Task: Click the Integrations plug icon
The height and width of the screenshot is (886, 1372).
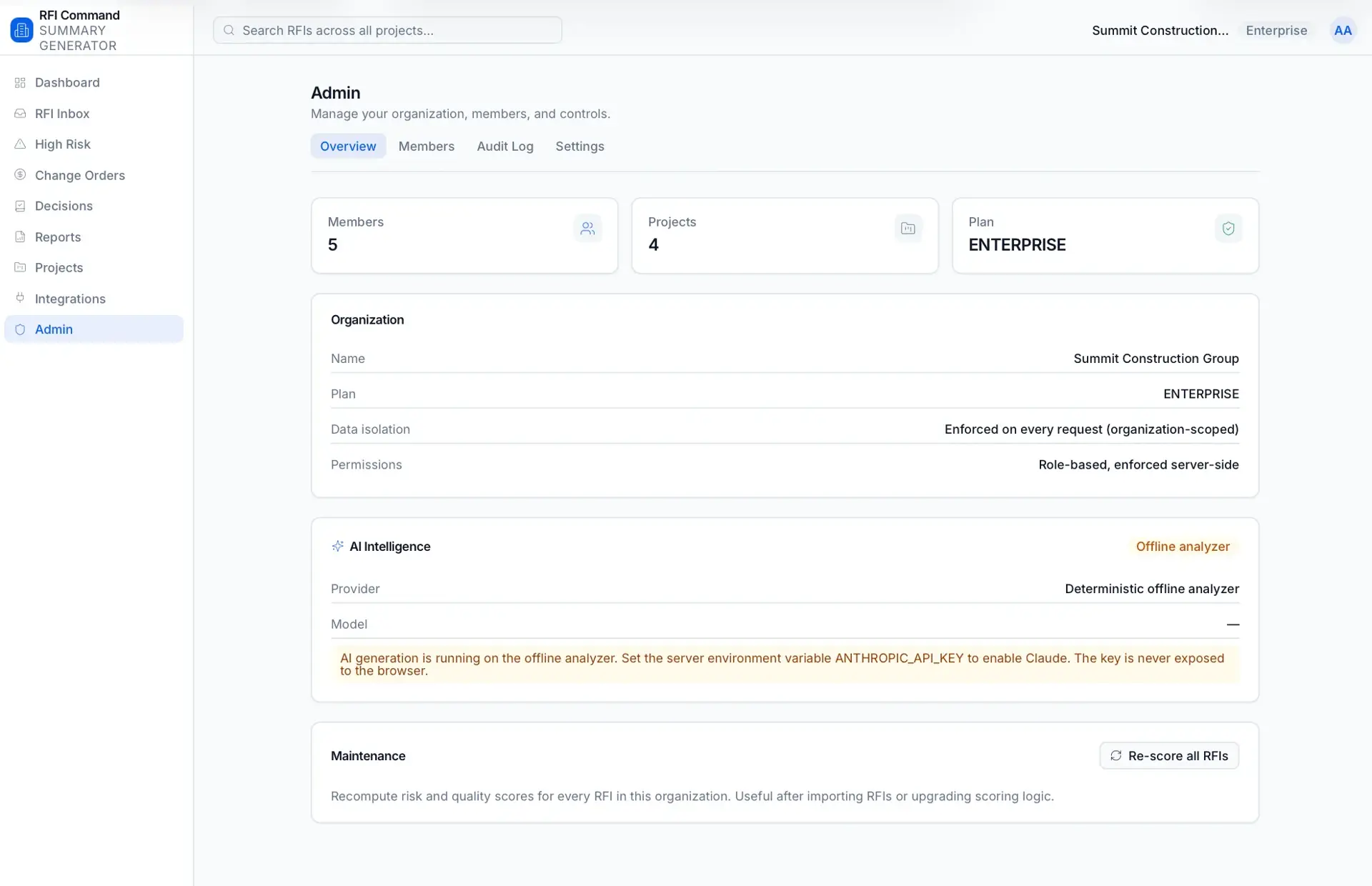Action: point(20,298)
